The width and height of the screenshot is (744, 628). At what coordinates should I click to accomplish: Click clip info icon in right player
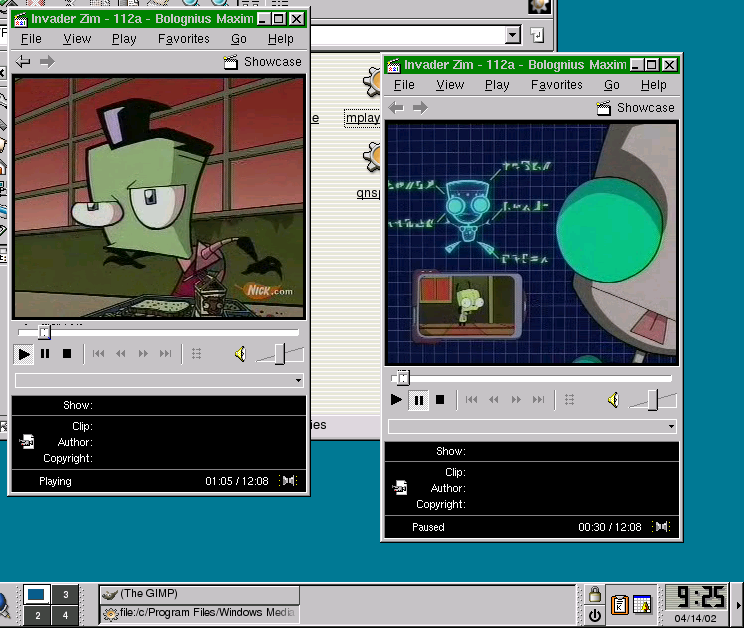pyautogui.click(x=400, y=488)
